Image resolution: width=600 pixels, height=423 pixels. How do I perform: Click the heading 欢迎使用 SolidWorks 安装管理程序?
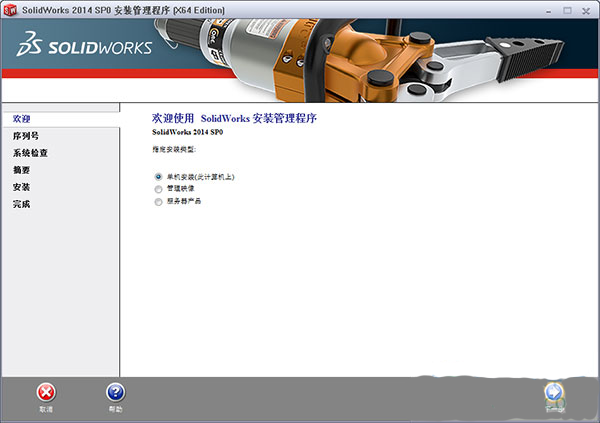coord(234,118)
